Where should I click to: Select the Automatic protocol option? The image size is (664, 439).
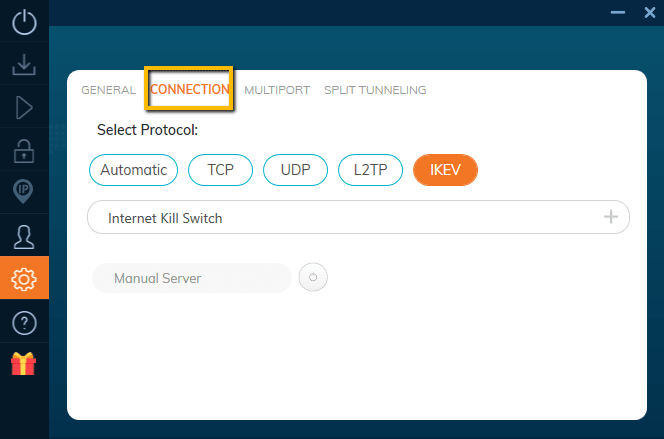[x=133, y=170]
